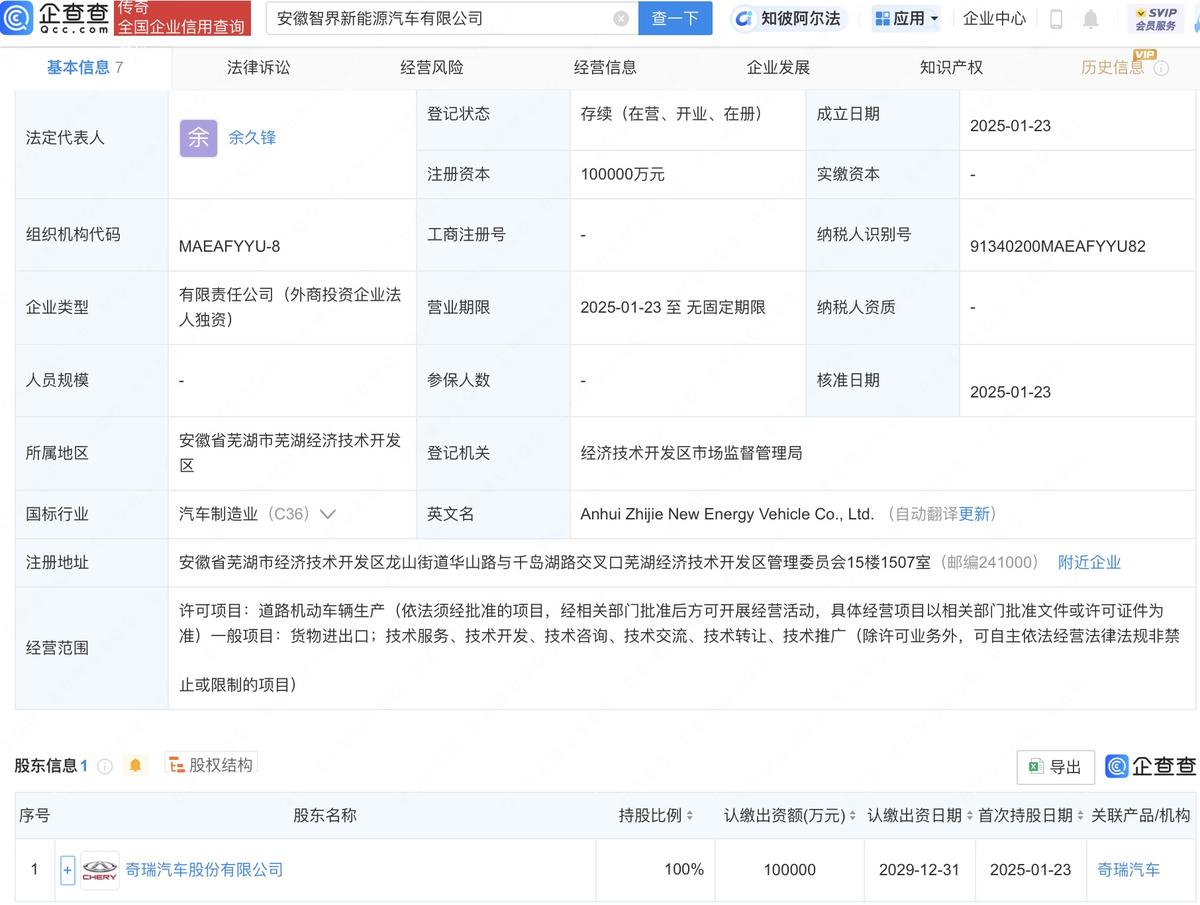This screenshot has width=1200, height=905.
Task: Switch to the 法律诉讼 tab
Action: (257, 67)
